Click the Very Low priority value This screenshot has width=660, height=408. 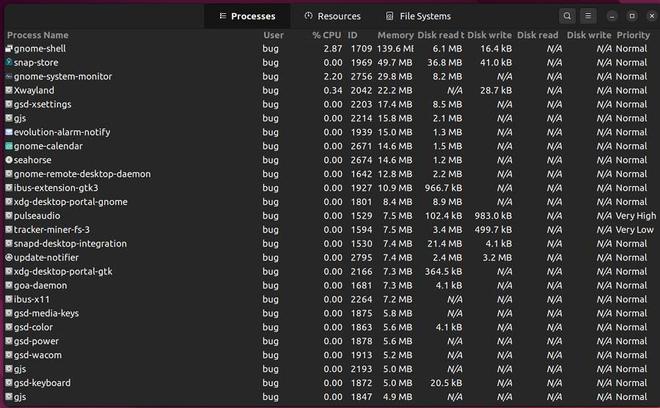pos(635,229)
